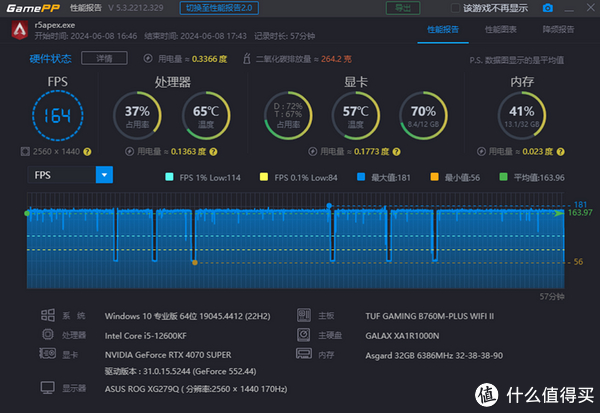The height and width of the screenshot is (413, 600).
Task: Click the NVIDIA GeForce RTX 4070 SUPER text
Action: tap(168, 355)
